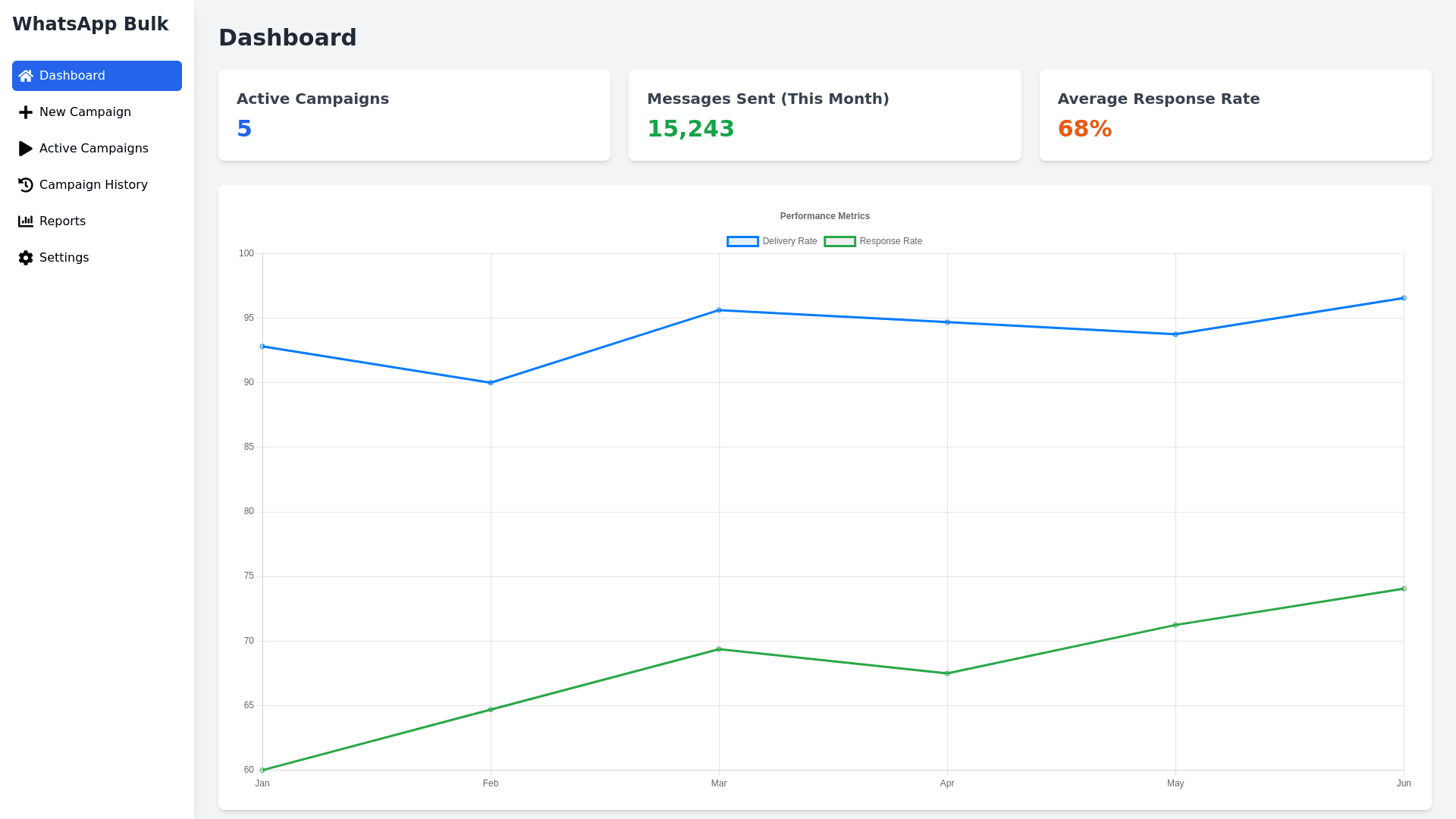Click the Active Campaigns play icon
This screenshot has height=819, width=1456.
[26, 149]
